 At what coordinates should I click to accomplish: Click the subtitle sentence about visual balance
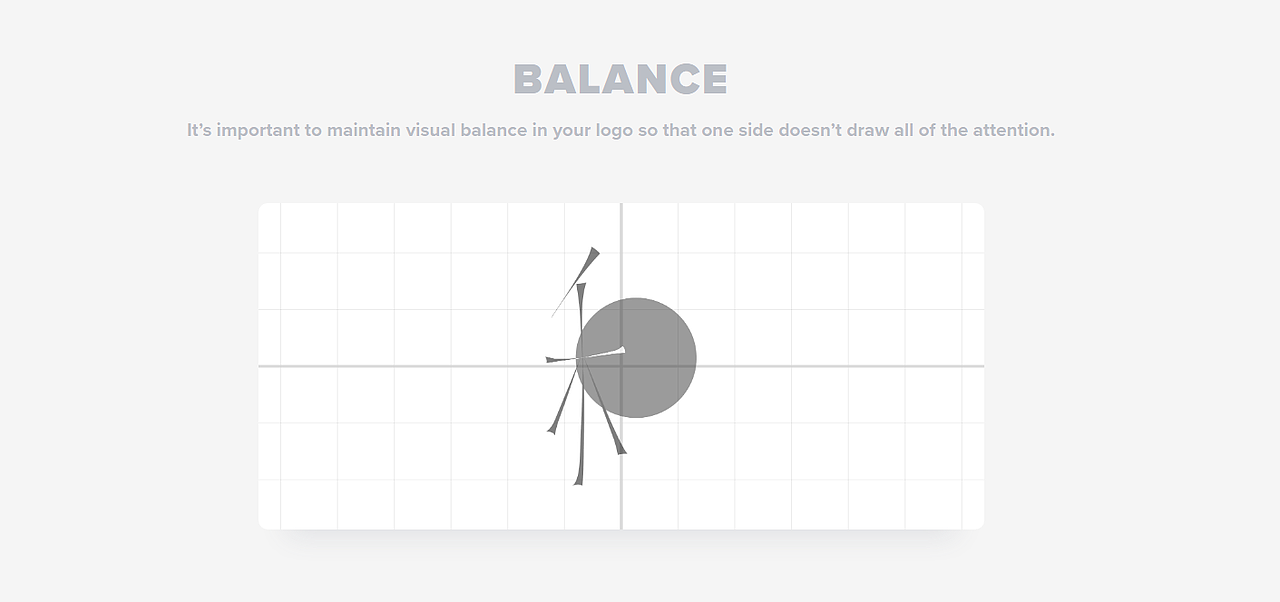pos(620,130)
